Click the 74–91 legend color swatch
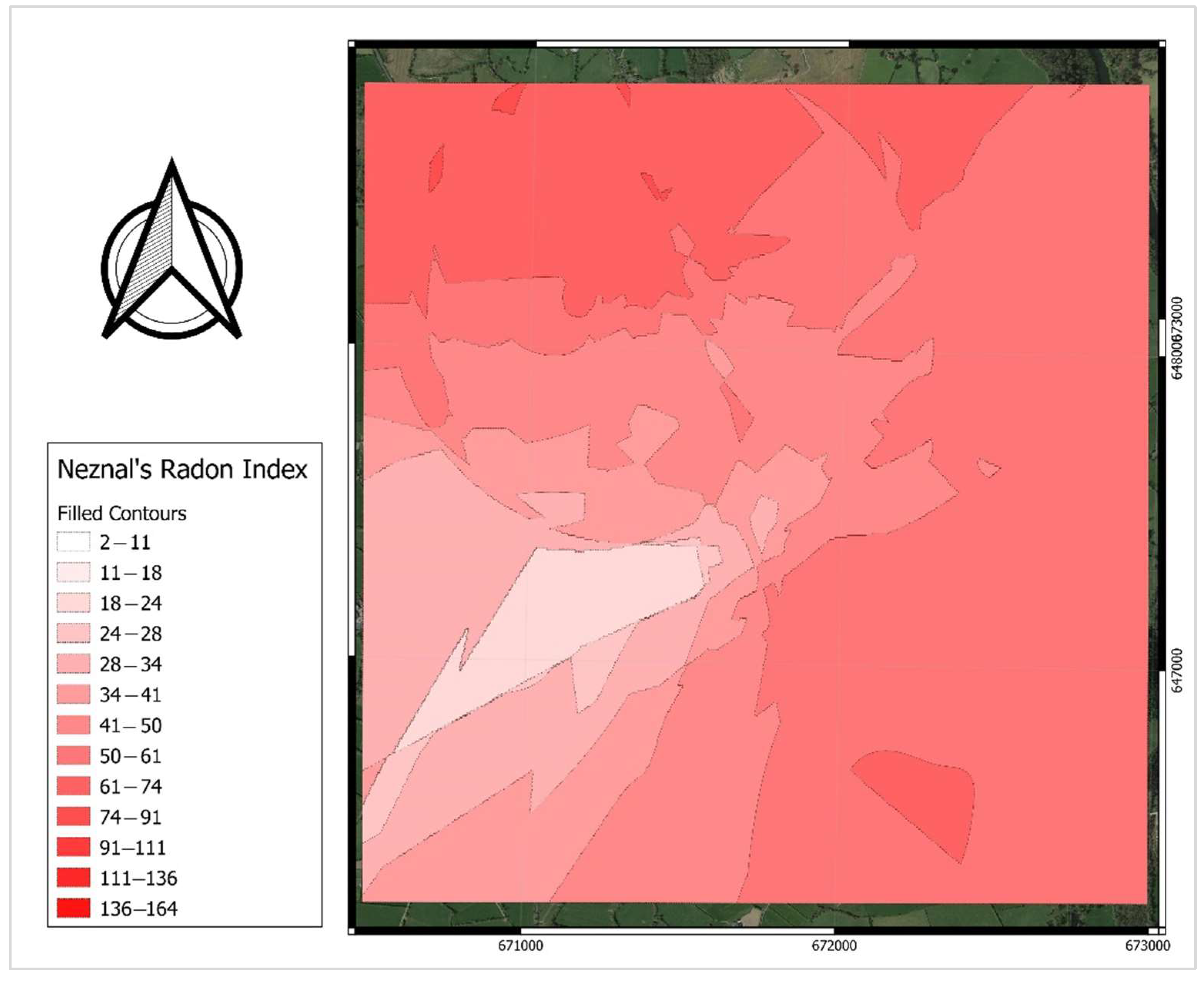Image resolution: width=1204 pixels, height=983 pixels. coord(73,817)
